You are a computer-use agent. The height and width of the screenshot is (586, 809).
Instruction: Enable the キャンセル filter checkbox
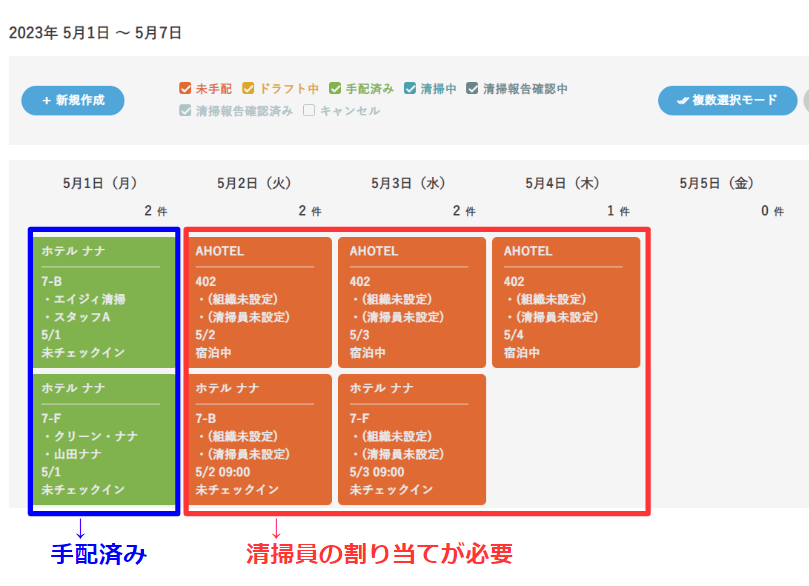309,111
